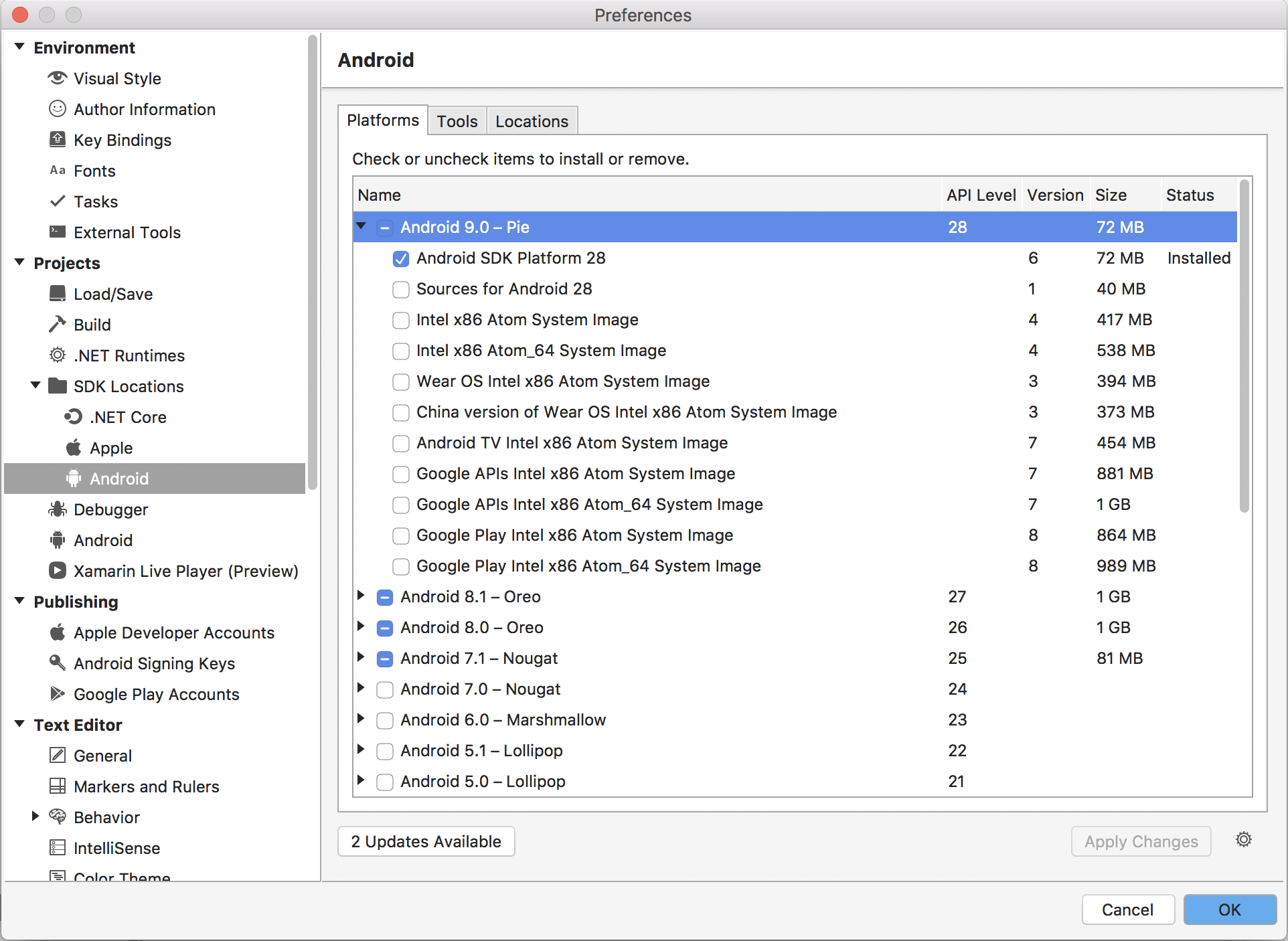This screenshot has height=941, width=1288.
Task: Click Android robot icon below Debugger
Action: click(x=58, y=539)
